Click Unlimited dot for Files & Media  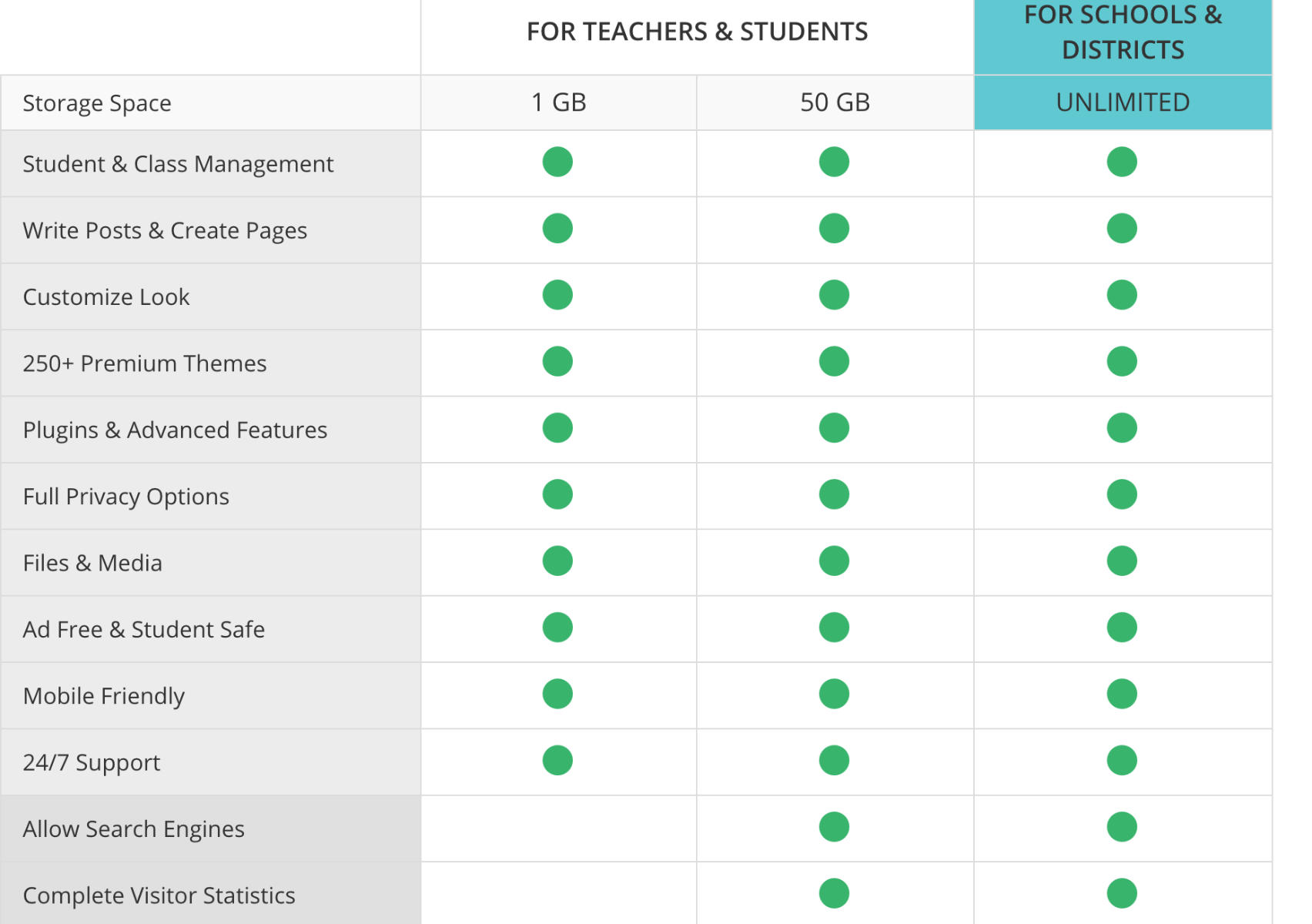coord(1122,561)
